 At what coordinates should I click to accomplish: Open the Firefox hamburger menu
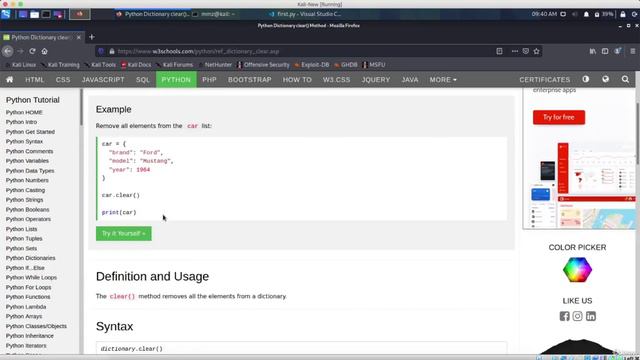pyautogui.click(x=633, y=51)
